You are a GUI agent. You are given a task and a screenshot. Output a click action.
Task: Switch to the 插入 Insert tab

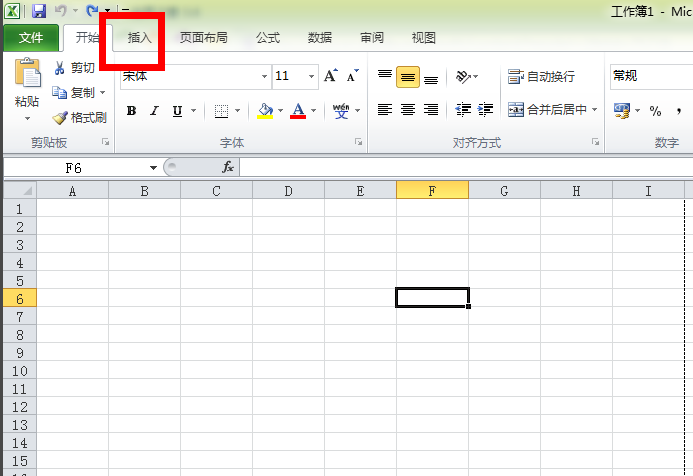(x=140, y=38)
